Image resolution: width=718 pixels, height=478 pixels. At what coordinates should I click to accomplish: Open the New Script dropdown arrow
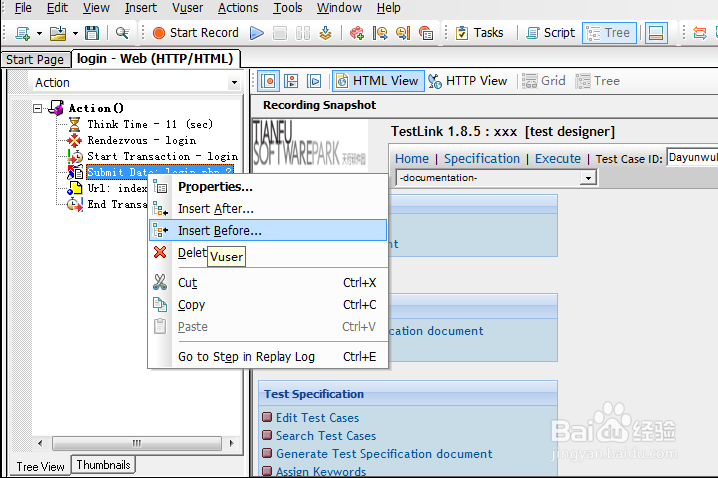pyautogui.click(x=39, y=33)
